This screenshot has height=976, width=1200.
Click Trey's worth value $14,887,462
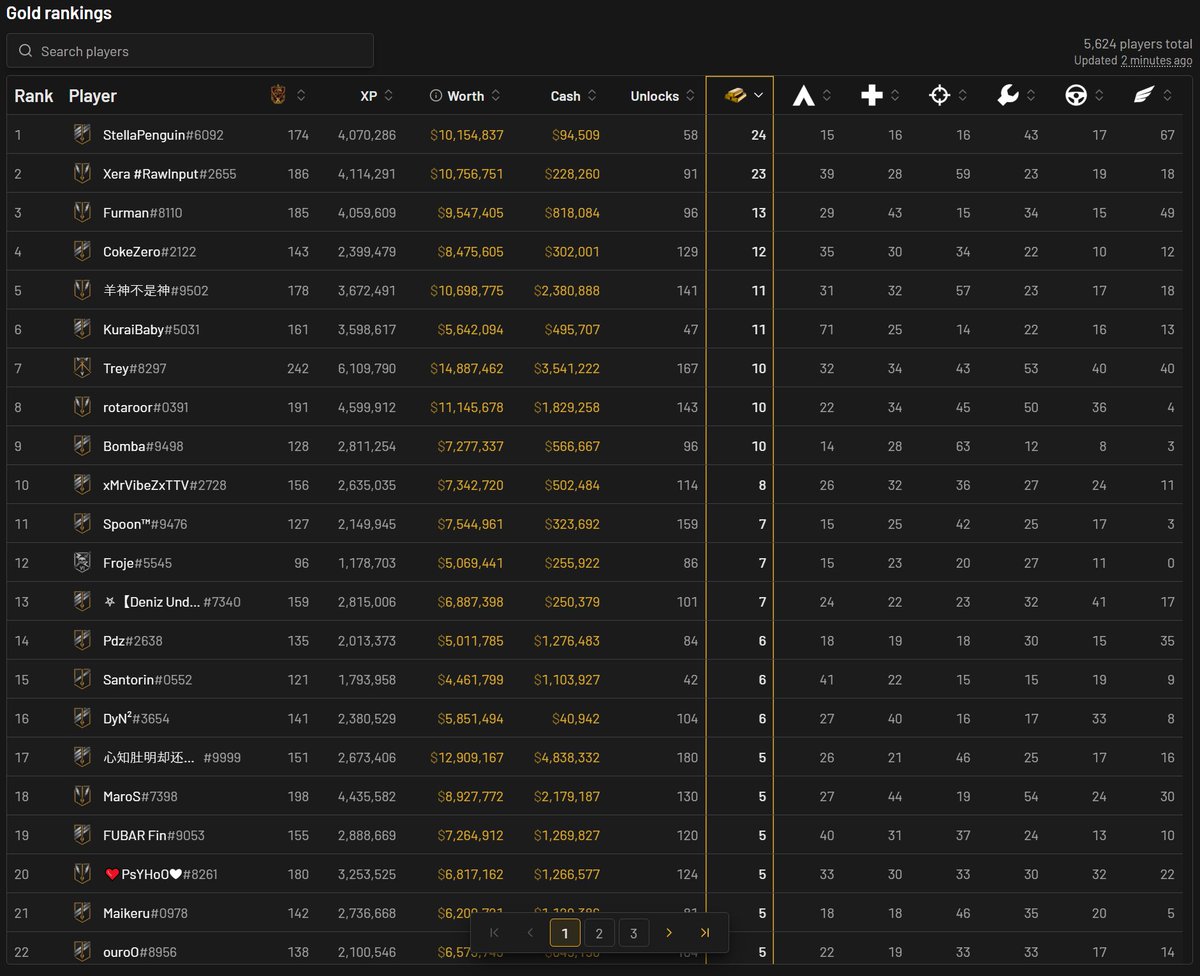point(467,368)
